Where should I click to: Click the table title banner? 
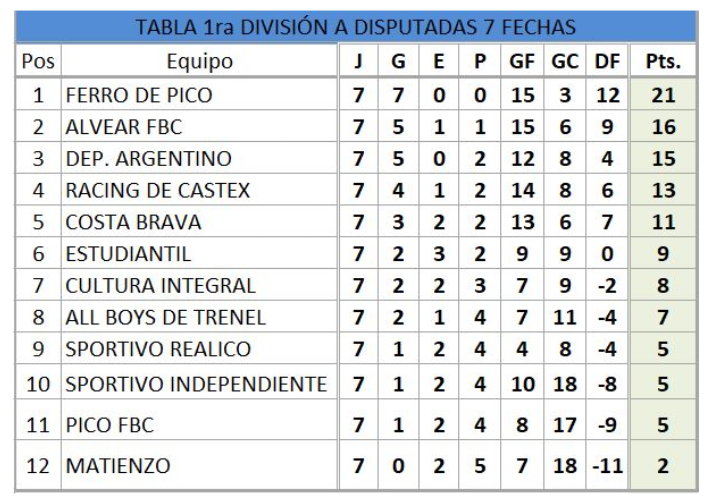[x=354, y=25]
